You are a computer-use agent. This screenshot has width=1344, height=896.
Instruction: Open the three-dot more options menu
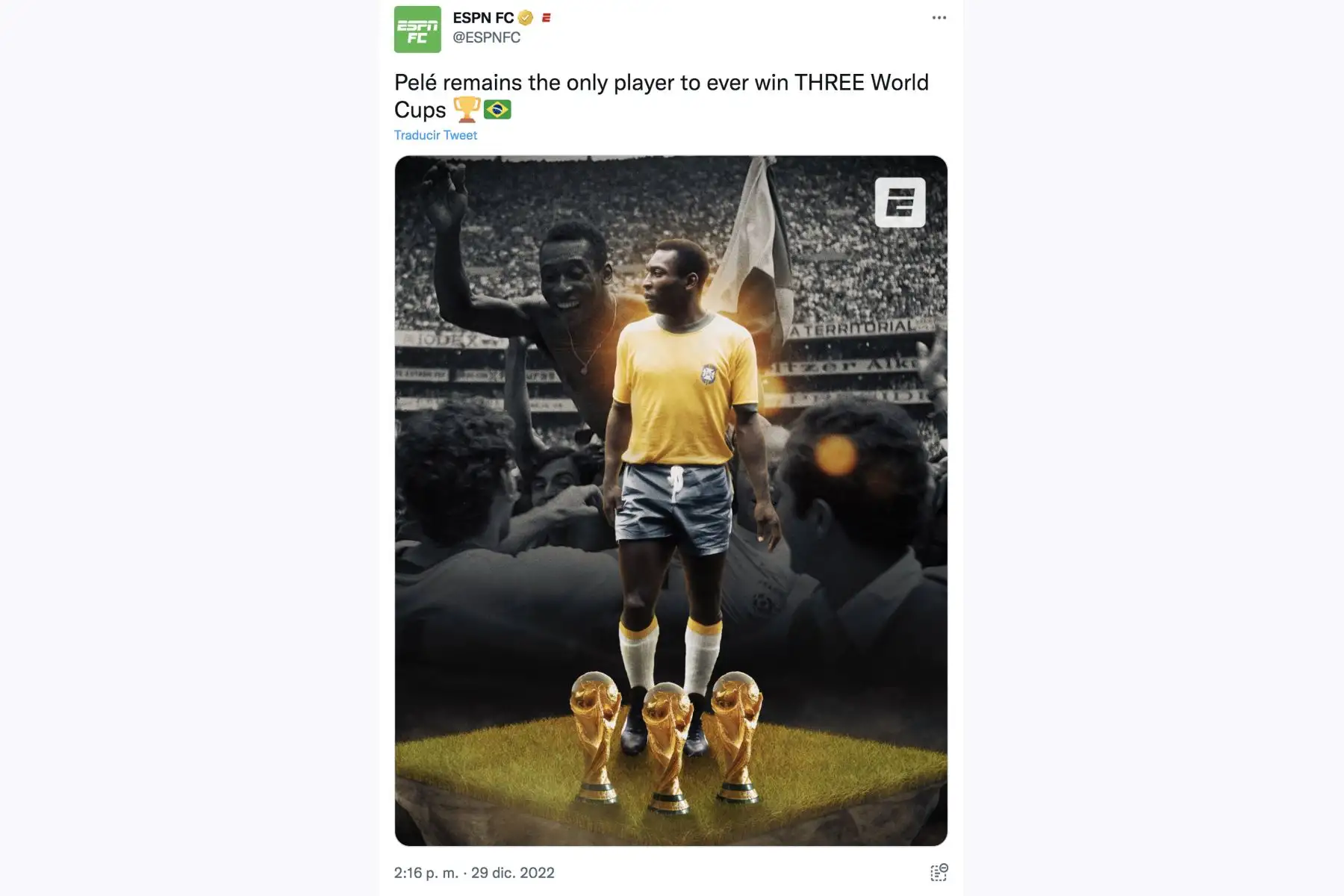(939, 17)
